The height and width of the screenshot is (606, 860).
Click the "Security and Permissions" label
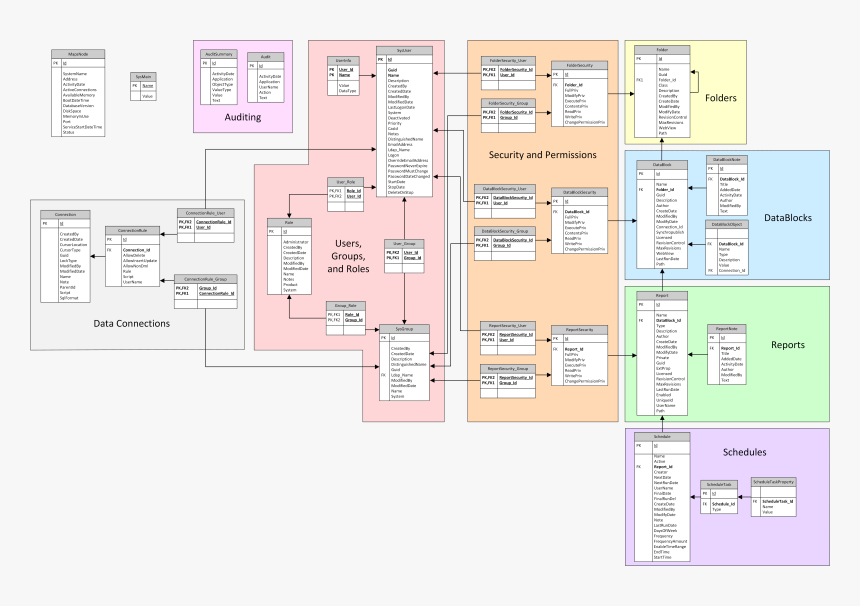pos(542,155)
